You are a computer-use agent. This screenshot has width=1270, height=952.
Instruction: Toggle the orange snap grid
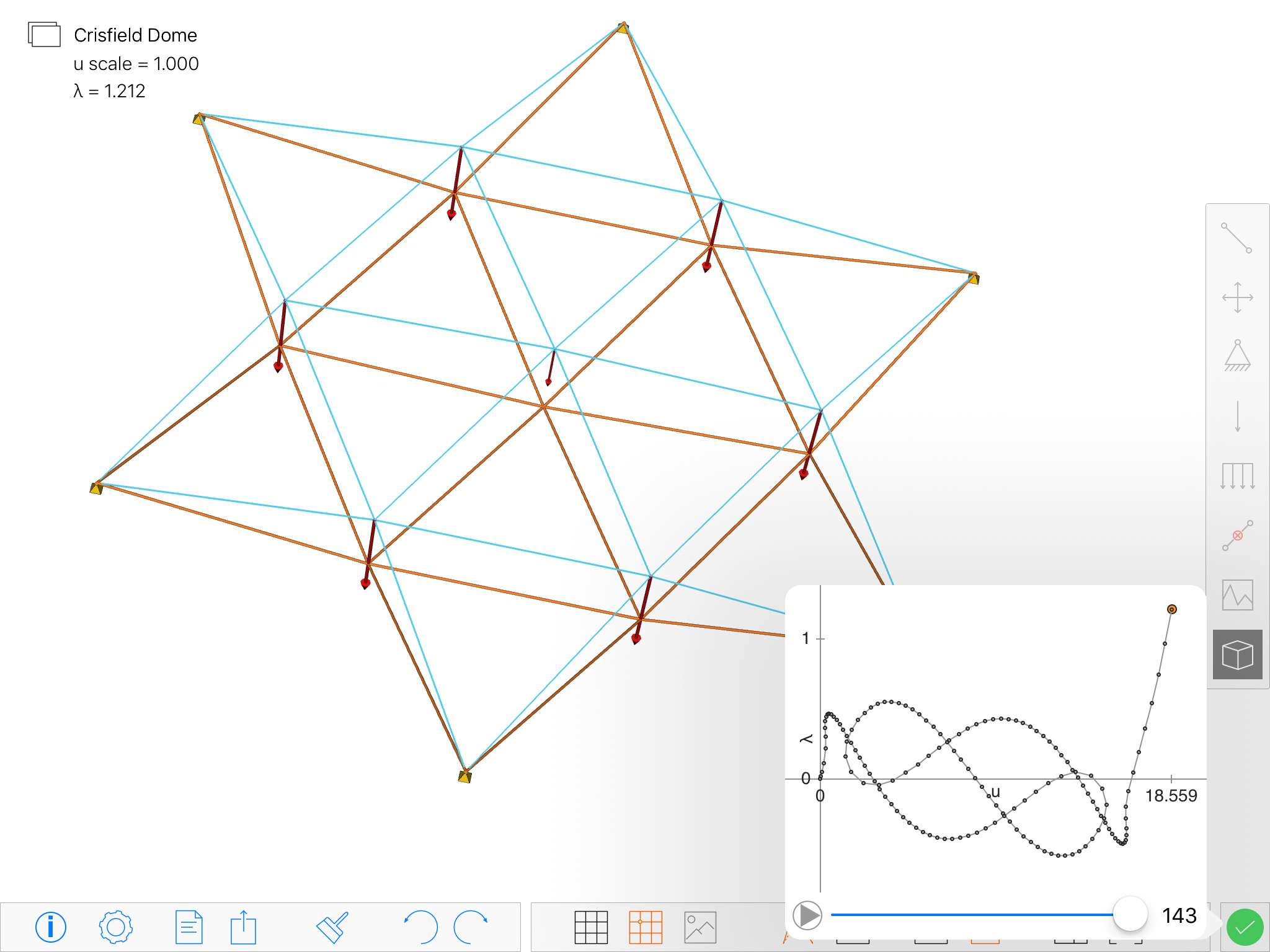pyautogui.click(x=645, y=927)
